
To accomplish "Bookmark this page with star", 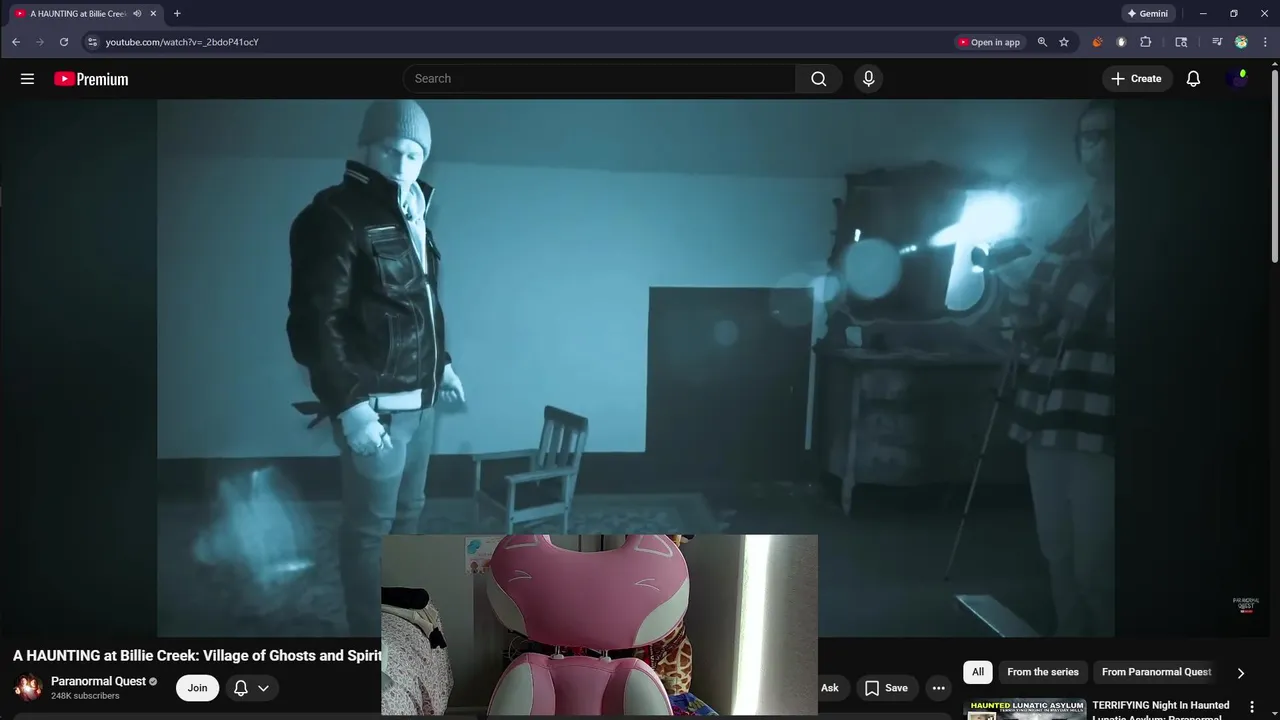I will click(x=1064, y=42).
